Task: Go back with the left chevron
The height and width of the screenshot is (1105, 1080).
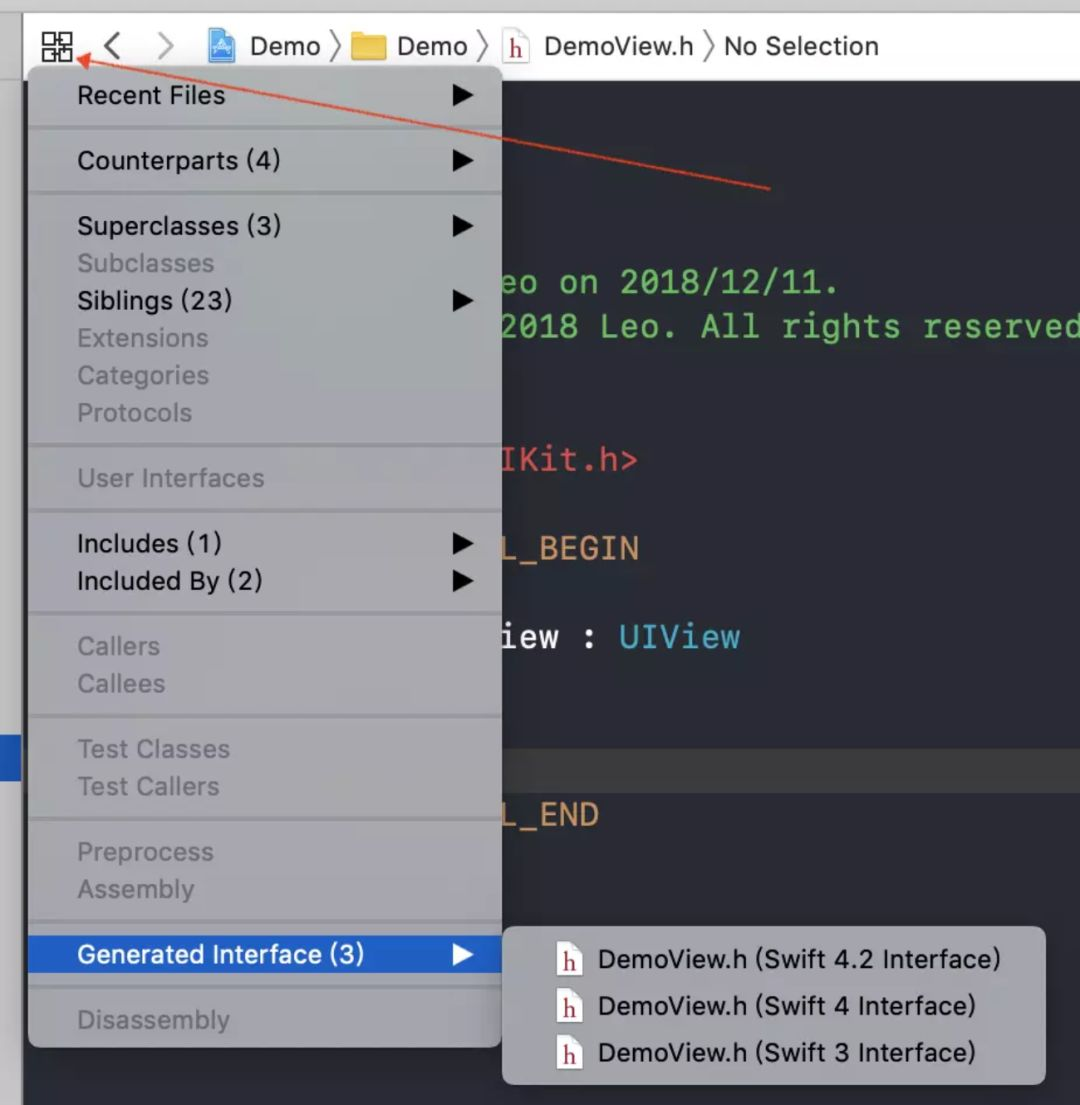Action: coord(112,46)
